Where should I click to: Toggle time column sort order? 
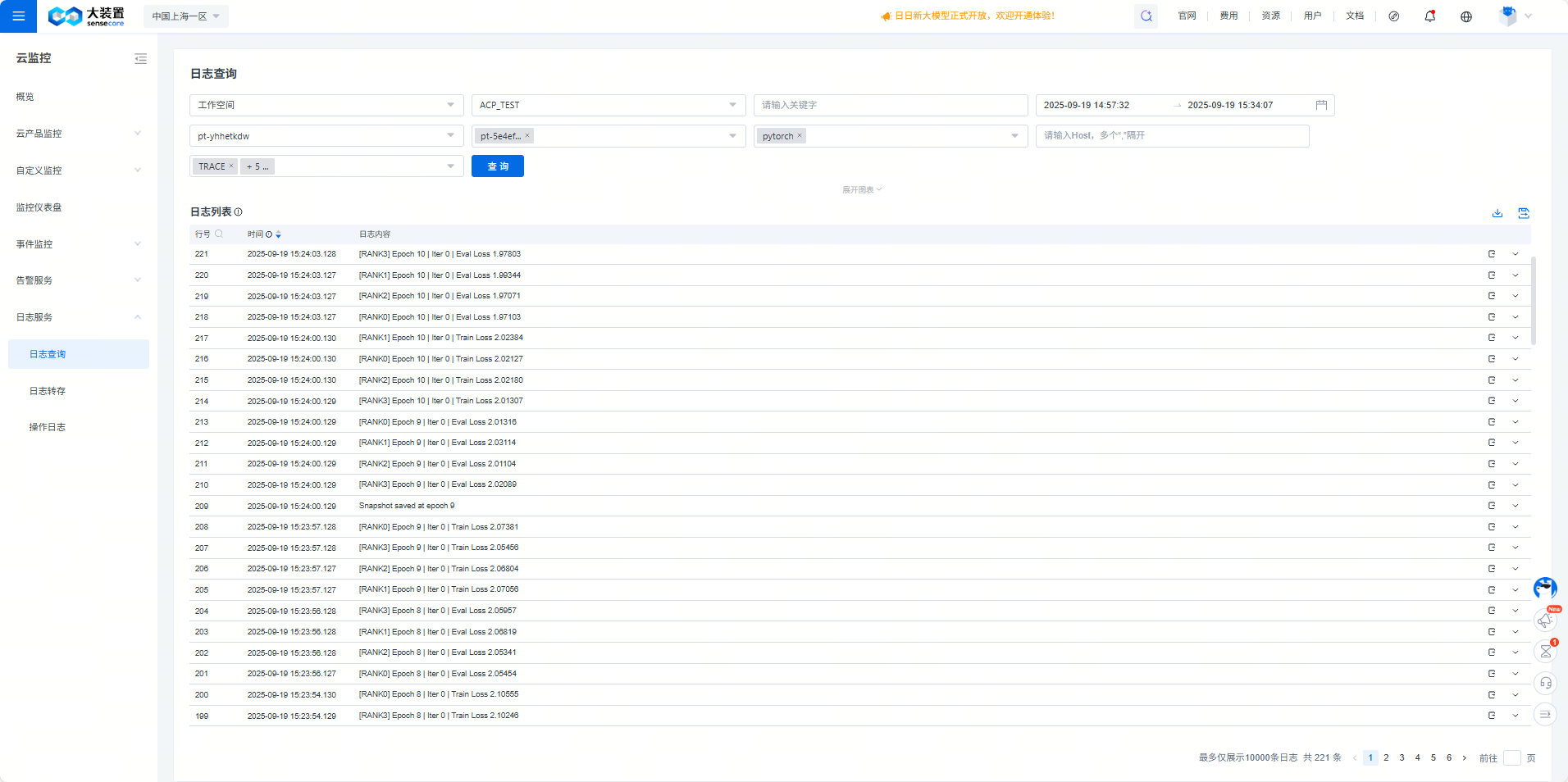pyautogui.click(x=278, y=234)
